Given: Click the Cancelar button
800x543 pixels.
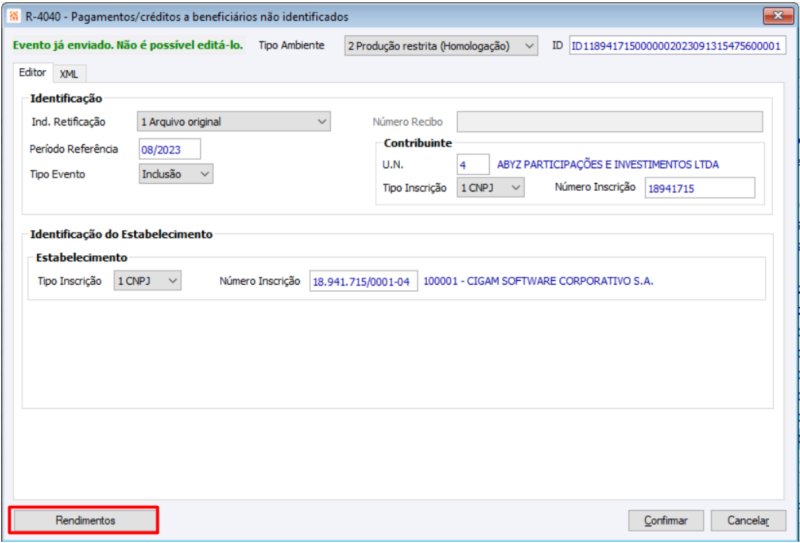Looking at the screenshot, I should pyautogui.click(x=748, y=521).
